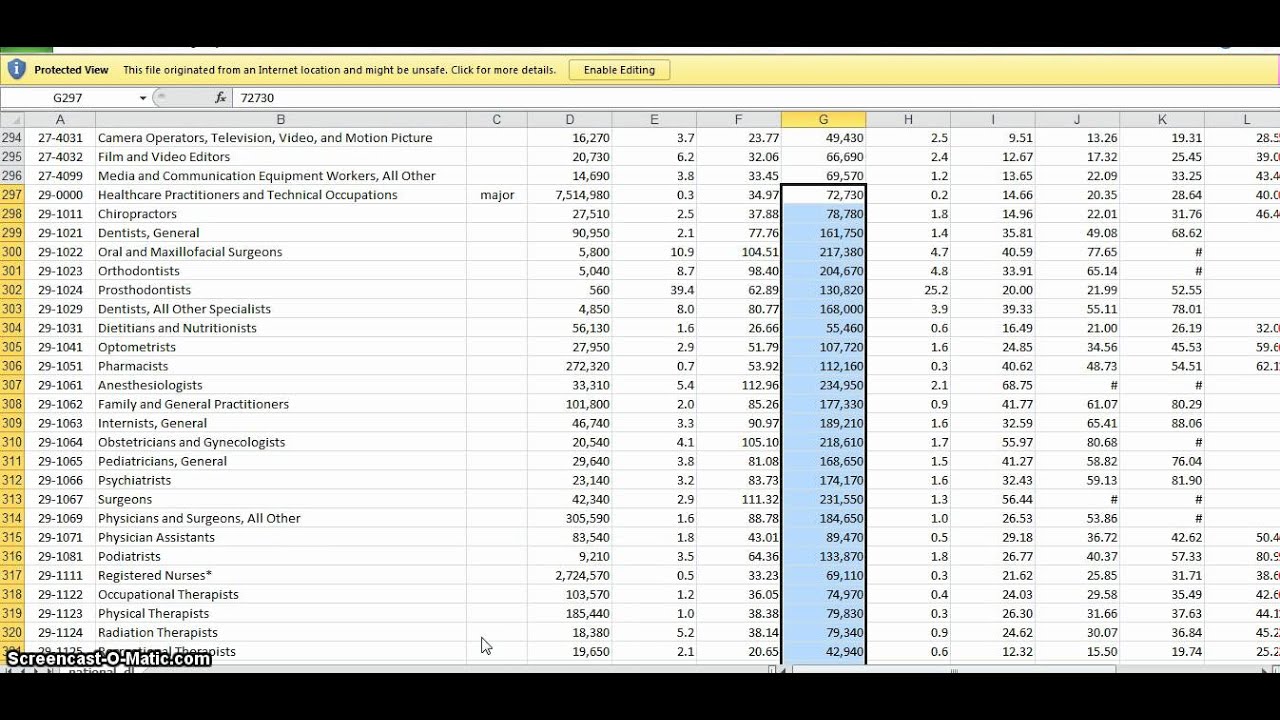1280x720 pixels.
Task: Select the highlighted column G header
Action: [823, 119]
